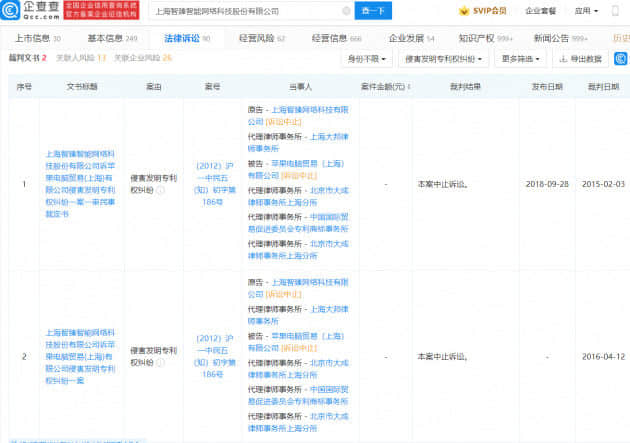Click row 2 result 本案中止诉讼
Screen dimensions: 630x443
click(x=443, y=357)
